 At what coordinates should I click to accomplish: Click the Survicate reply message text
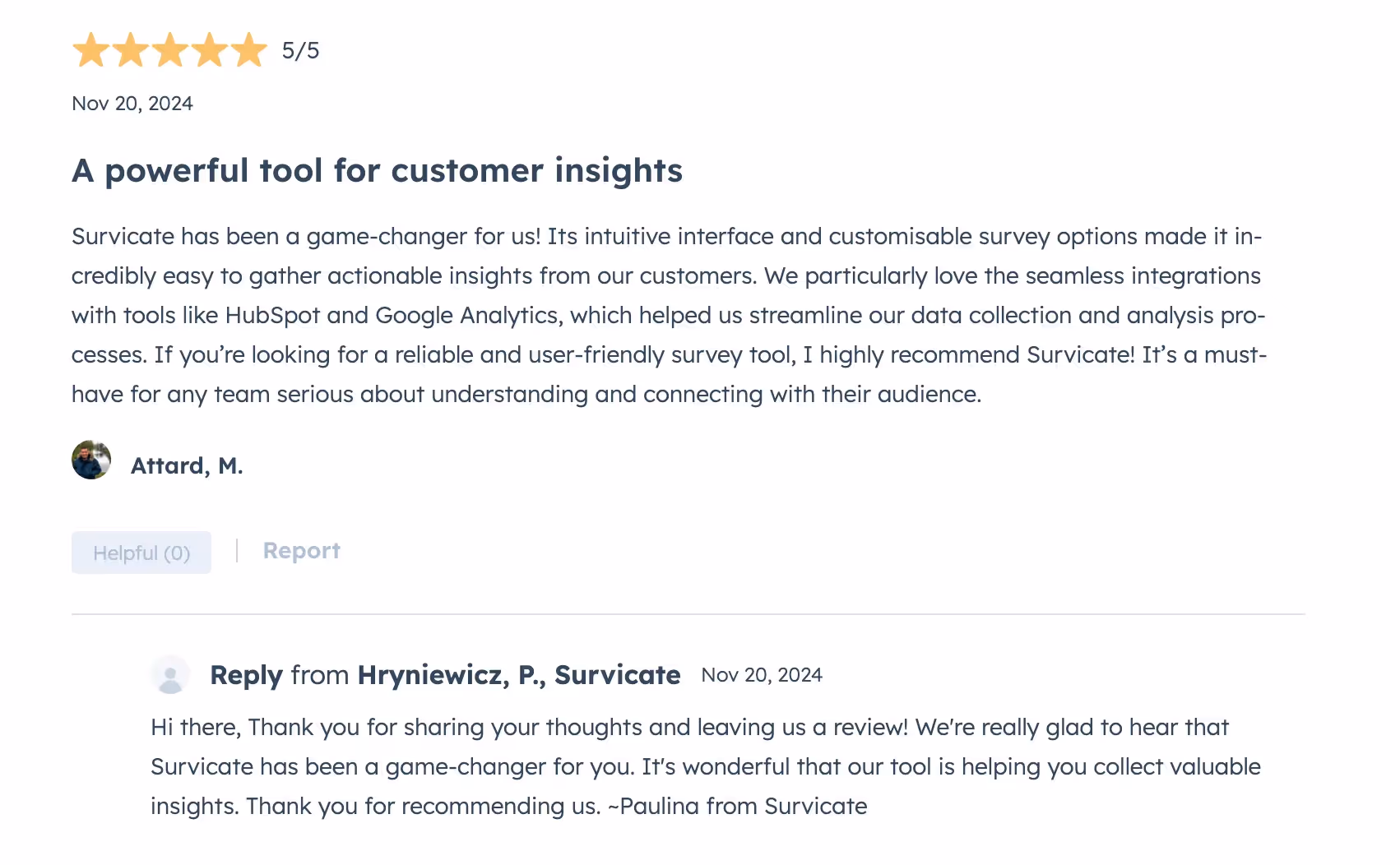tap(706, 766)
